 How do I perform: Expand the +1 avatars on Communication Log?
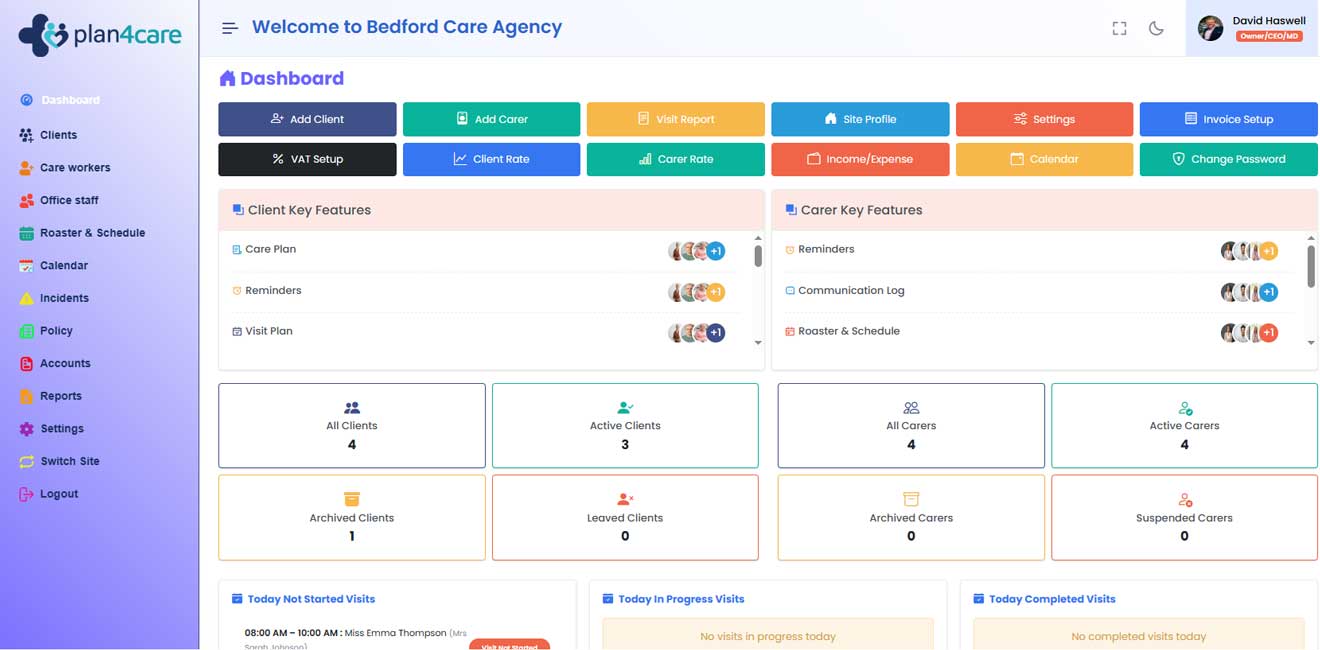[1269, 292]
